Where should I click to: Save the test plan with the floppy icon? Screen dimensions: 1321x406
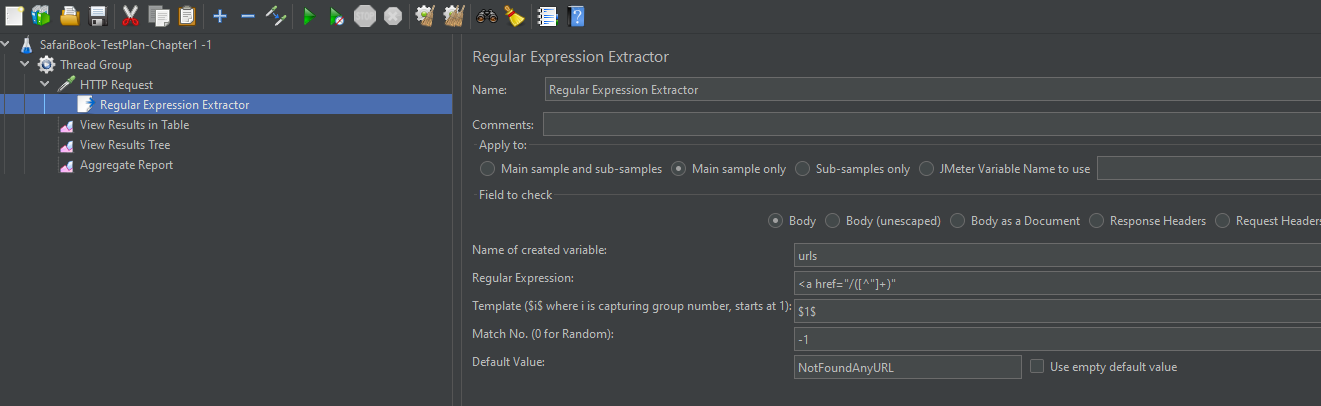pyautogui.click(x=98, y=16)
